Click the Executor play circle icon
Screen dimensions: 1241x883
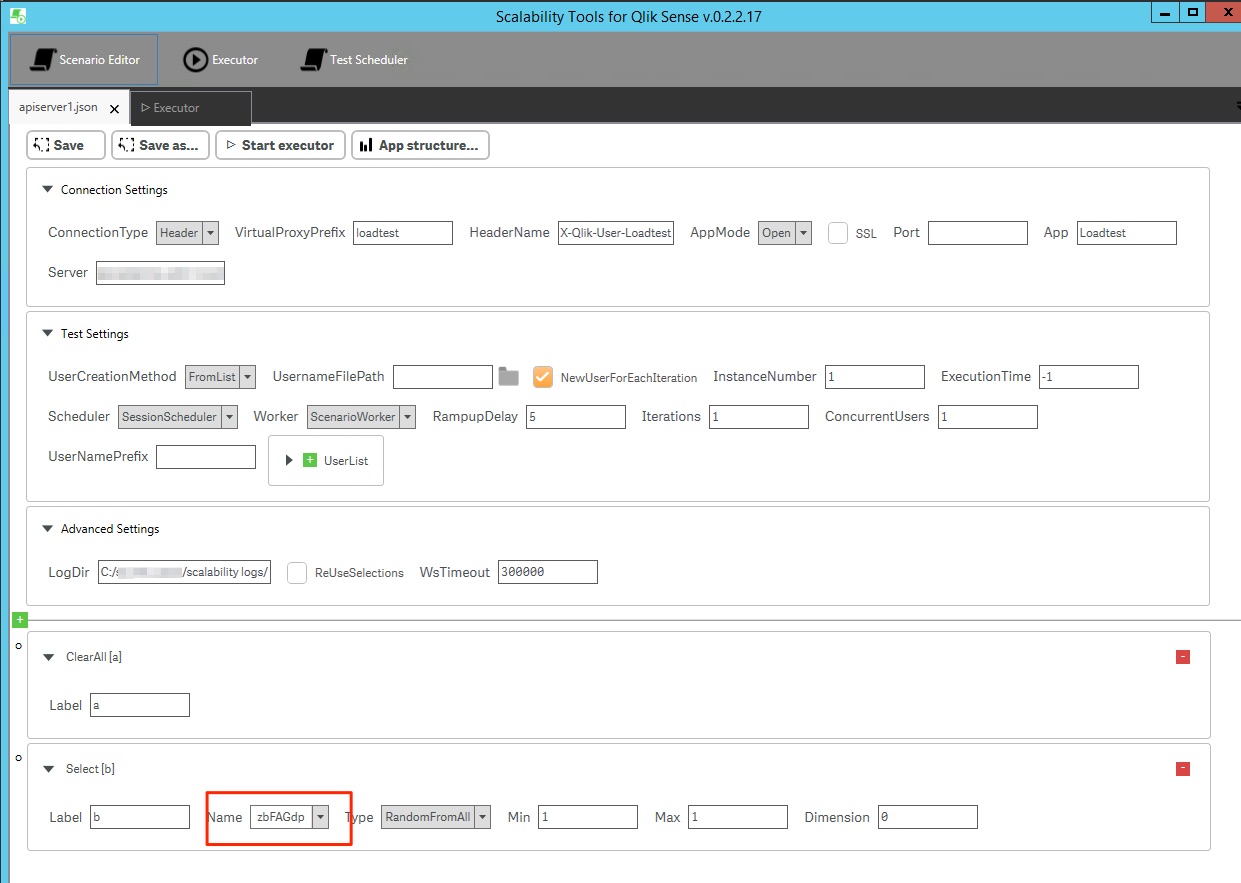[195, 60]
